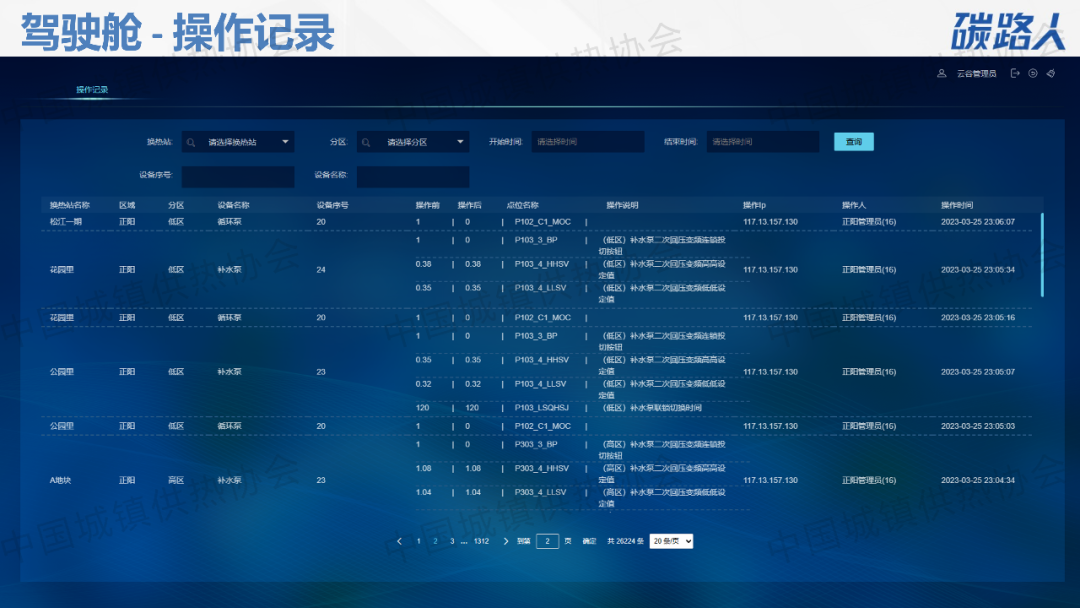Go to previous page using left arrow
Screen dimensions: 1080x608
(x=400, y=541)
